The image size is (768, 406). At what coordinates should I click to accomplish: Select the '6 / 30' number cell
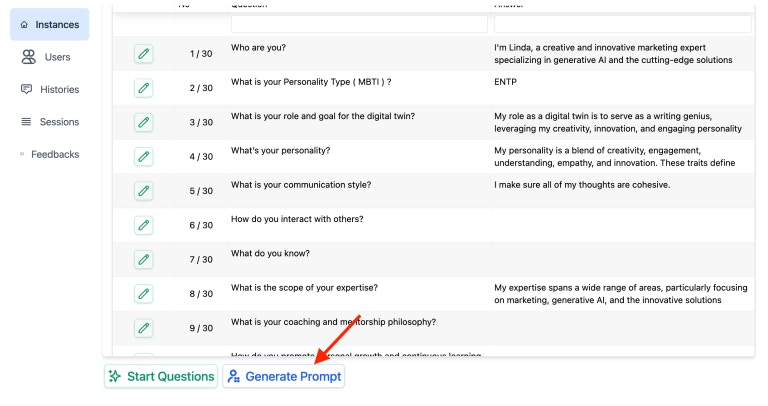(201, 225)
